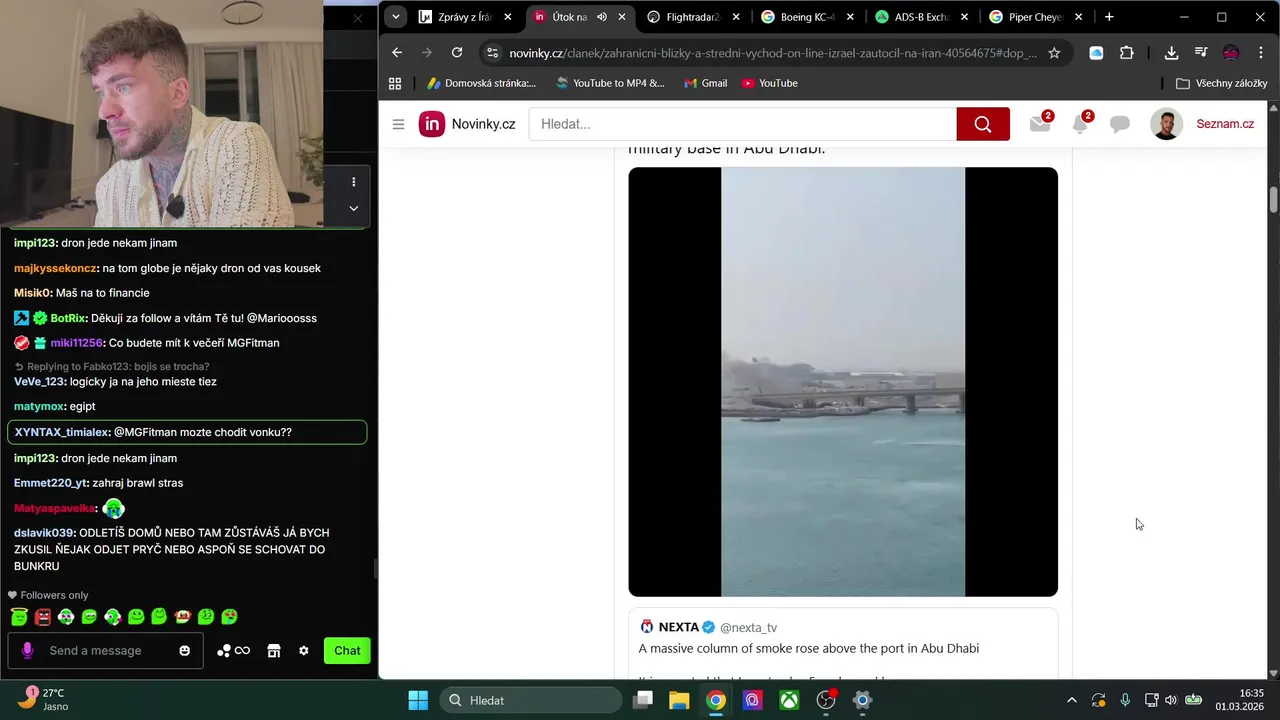Open the Chrome extensions puzzle menu
This screenshot has height=720, width=1280.
1127,53
